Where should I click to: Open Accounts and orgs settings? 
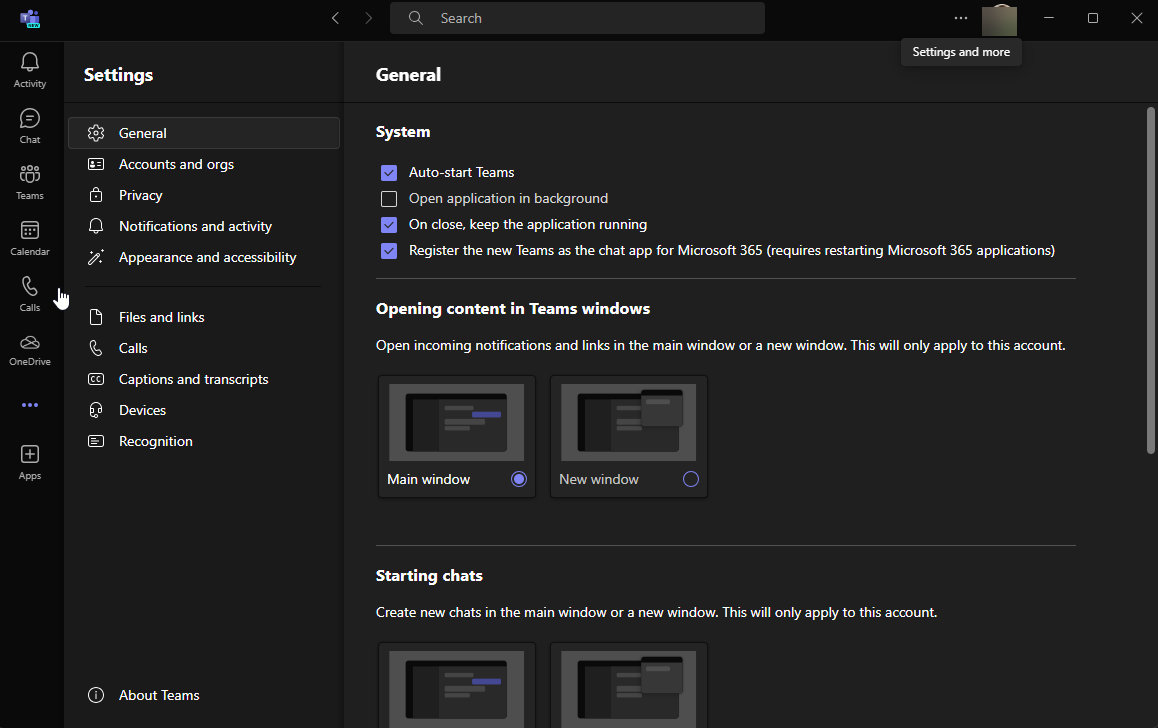[x=204, y=164]
